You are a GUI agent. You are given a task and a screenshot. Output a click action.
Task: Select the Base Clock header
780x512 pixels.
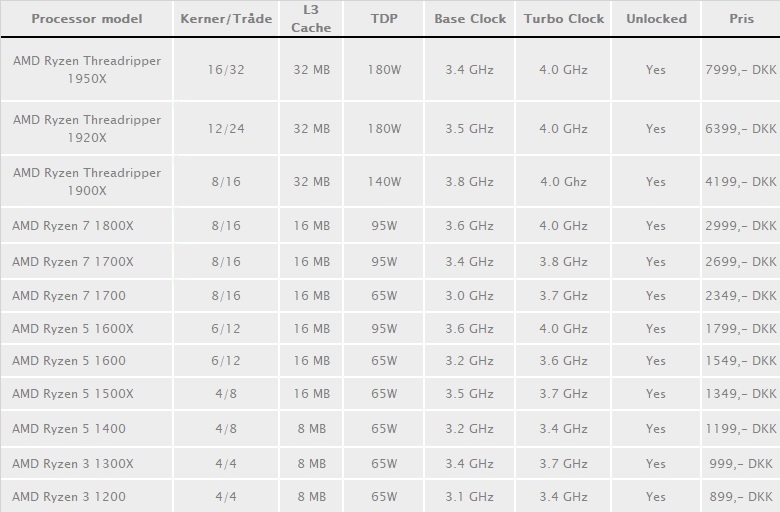pyautogui.click(x=470, y=19)
